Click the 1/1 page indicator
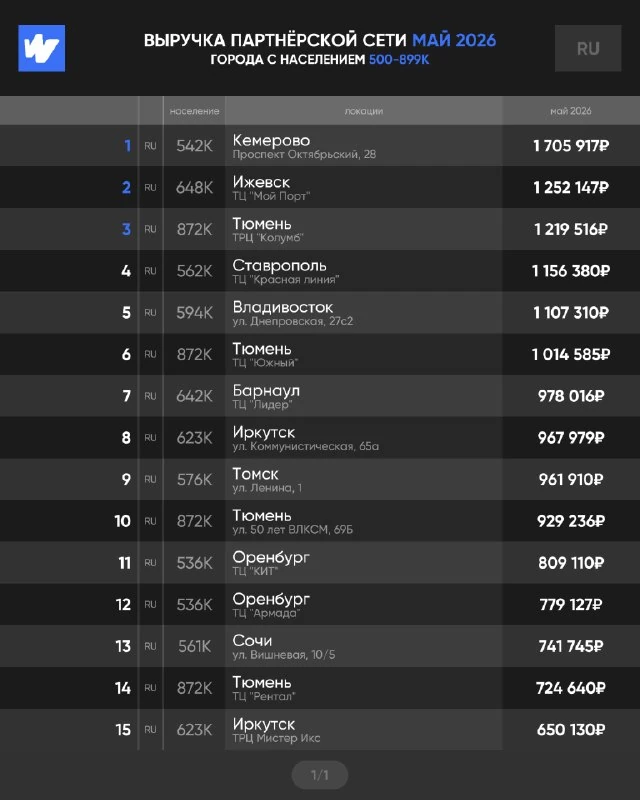The height and width of the screenshot is (800, 640). 320,775
